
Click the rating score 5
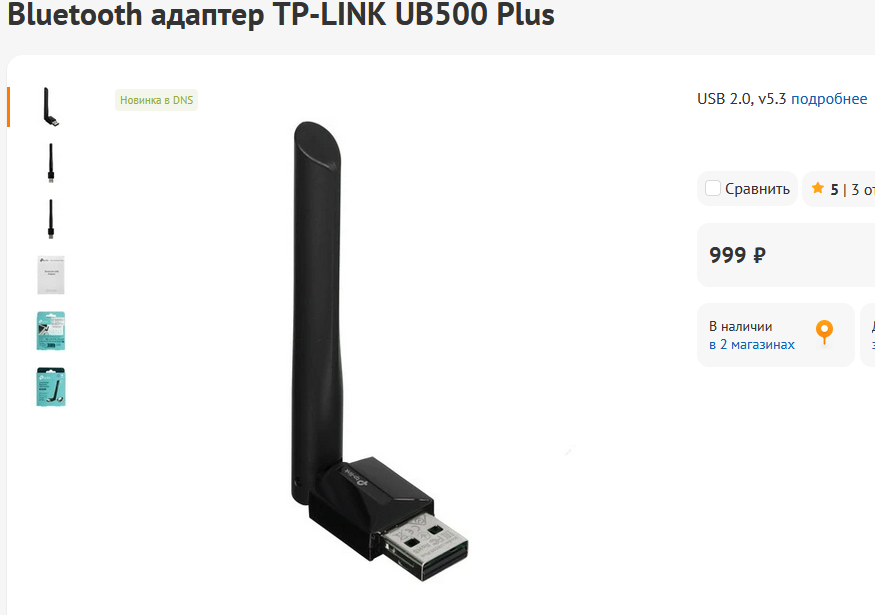click(x=834, y=190)
